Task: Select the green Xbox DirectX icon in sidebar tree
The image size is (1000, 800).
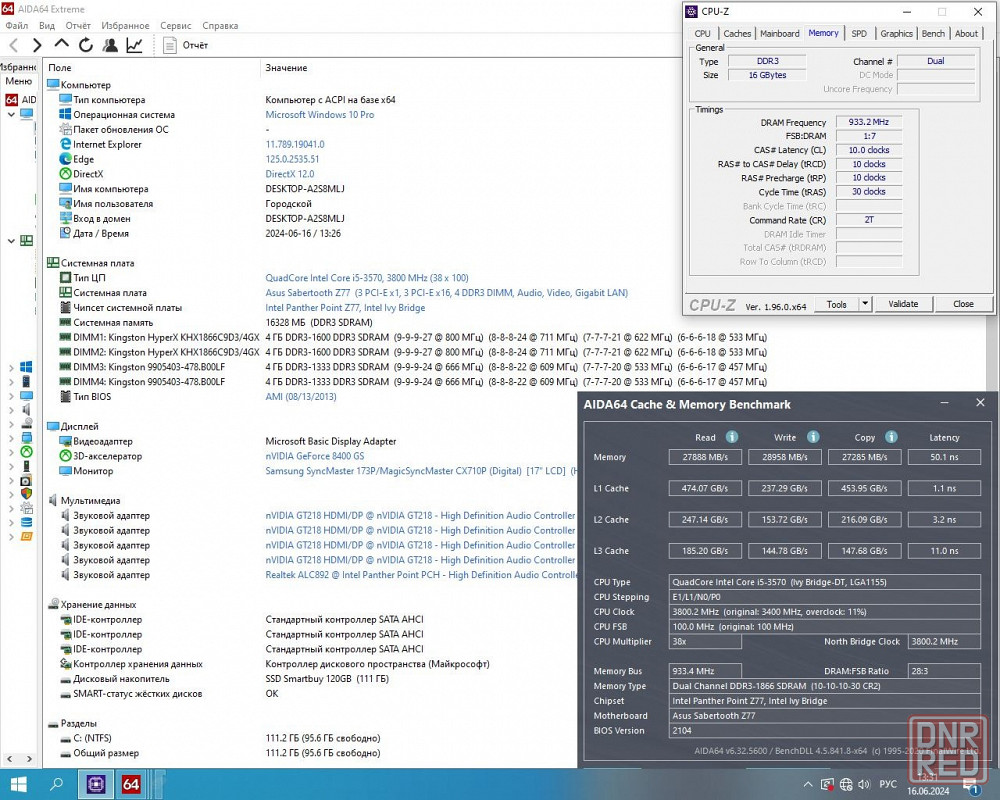Action: (x=26, y=452)
